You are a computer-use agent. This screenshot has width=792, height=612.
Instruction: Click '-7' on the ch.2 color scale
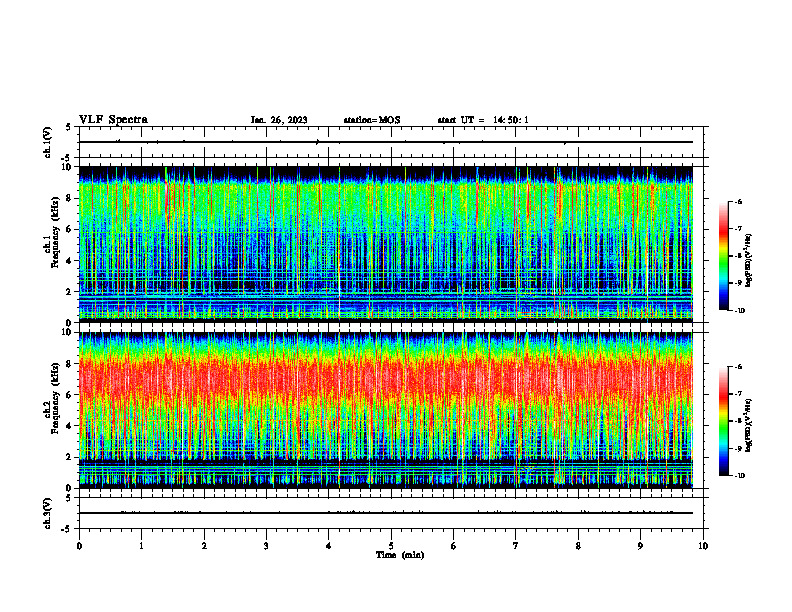(738, 394)
